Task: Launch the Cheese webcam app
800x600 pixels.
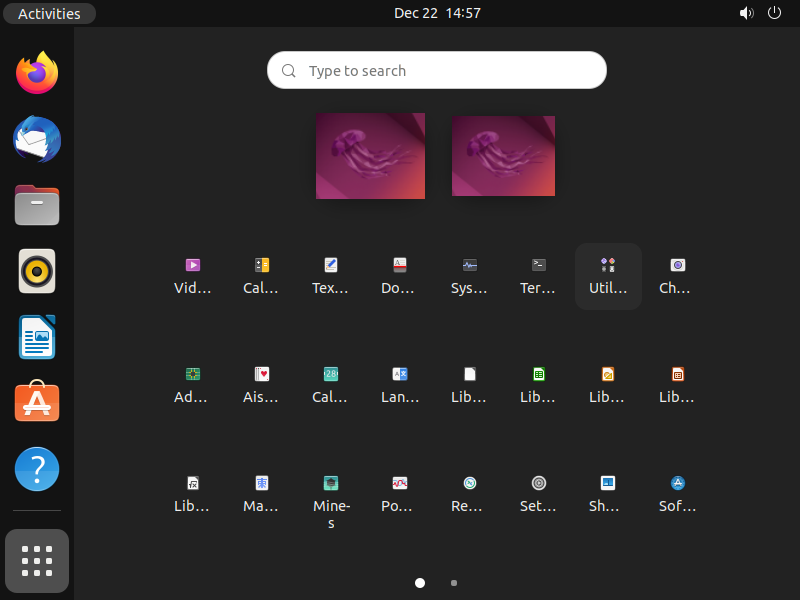Action: [x=677, y=276]
